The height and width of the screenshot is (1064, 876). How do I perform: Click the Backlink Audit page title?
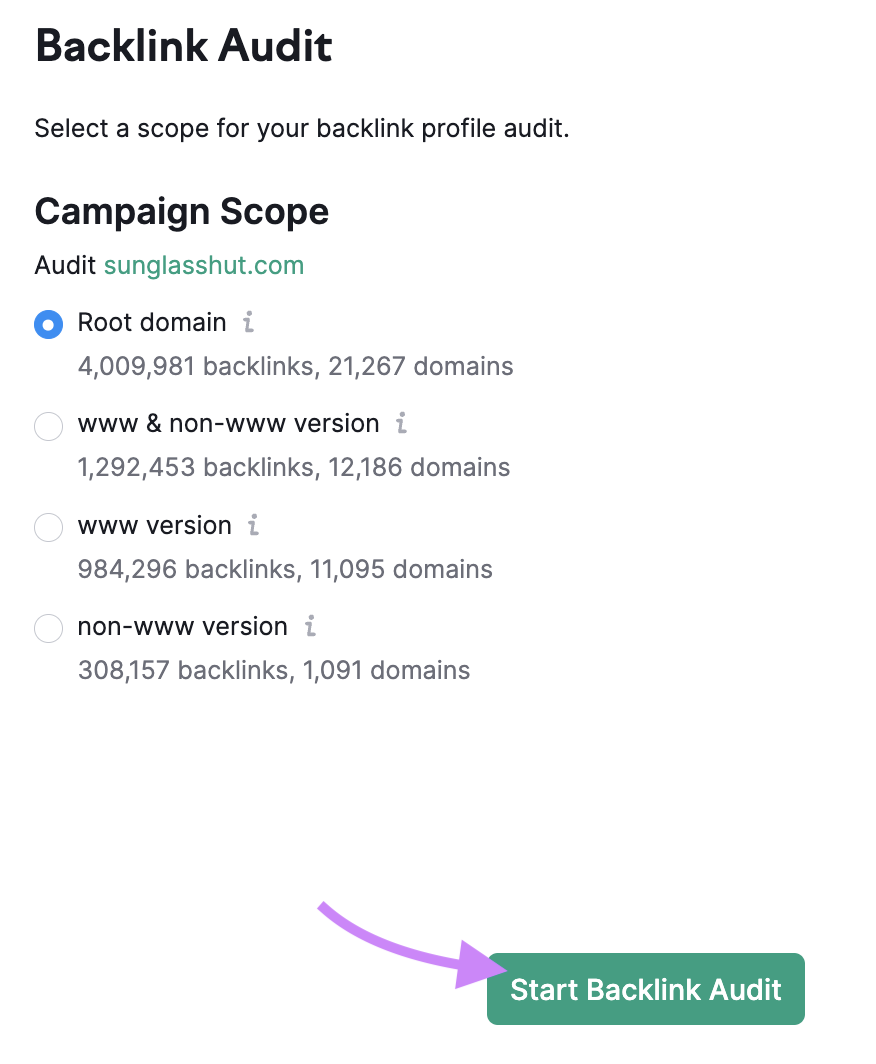coord(184,46)
